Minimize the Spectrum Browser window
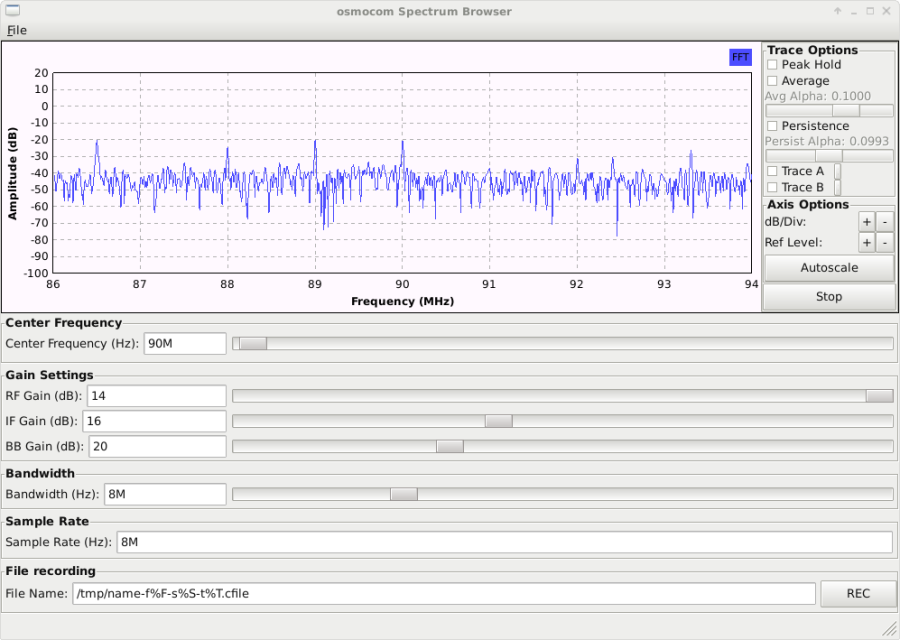Image resolution: width=900 pixels, height=640 pixels. (x=854, y=11)
